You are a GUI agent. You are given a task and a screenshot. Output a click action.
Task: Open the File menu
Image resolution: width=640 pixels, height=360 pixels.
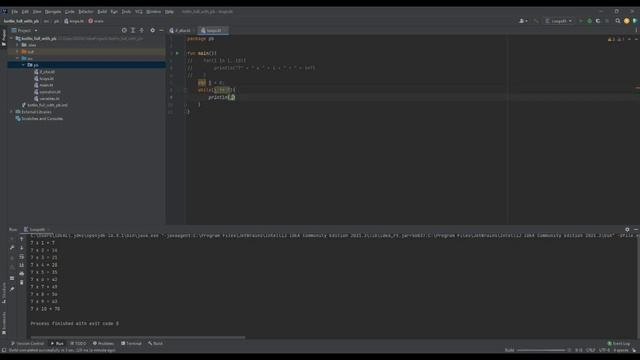[x=15, y=12]
